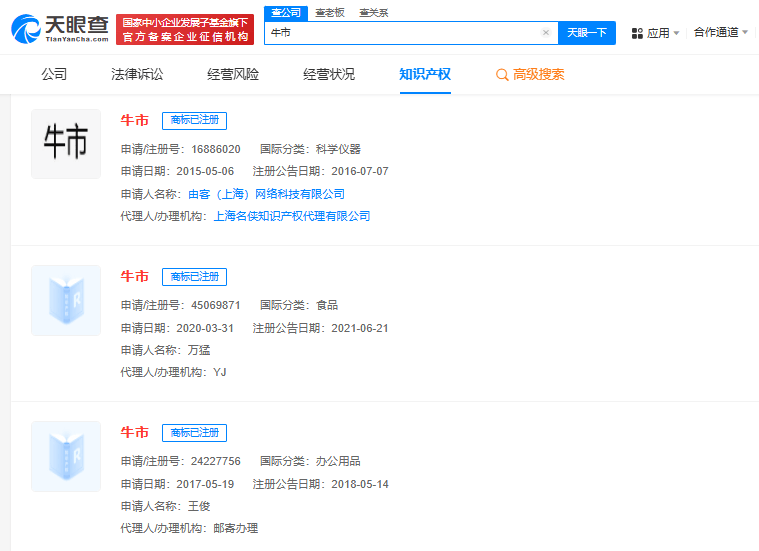Clear the search box with X icon
The width and height of the screenshot is (759, 551).
coord(546,32)
